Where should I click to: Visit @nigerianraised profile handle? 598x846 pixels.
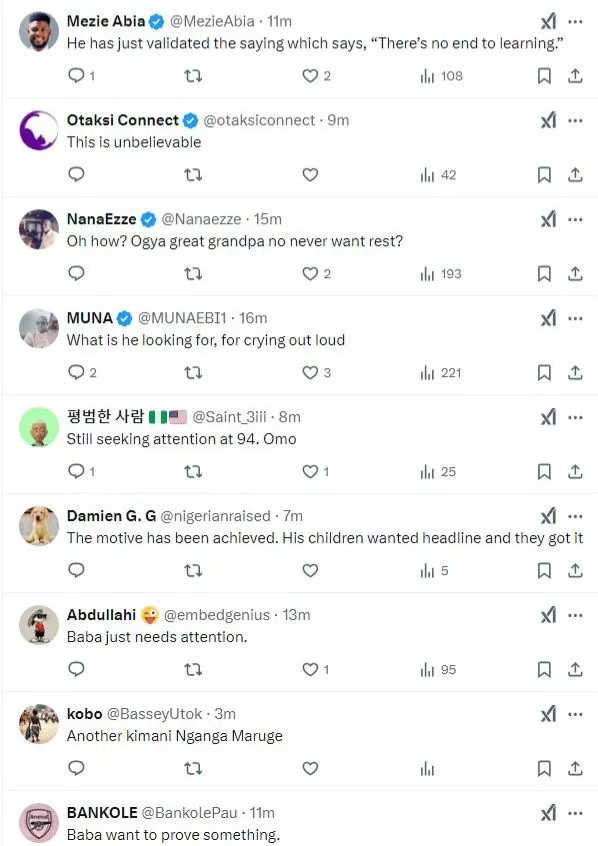point(215,516)
